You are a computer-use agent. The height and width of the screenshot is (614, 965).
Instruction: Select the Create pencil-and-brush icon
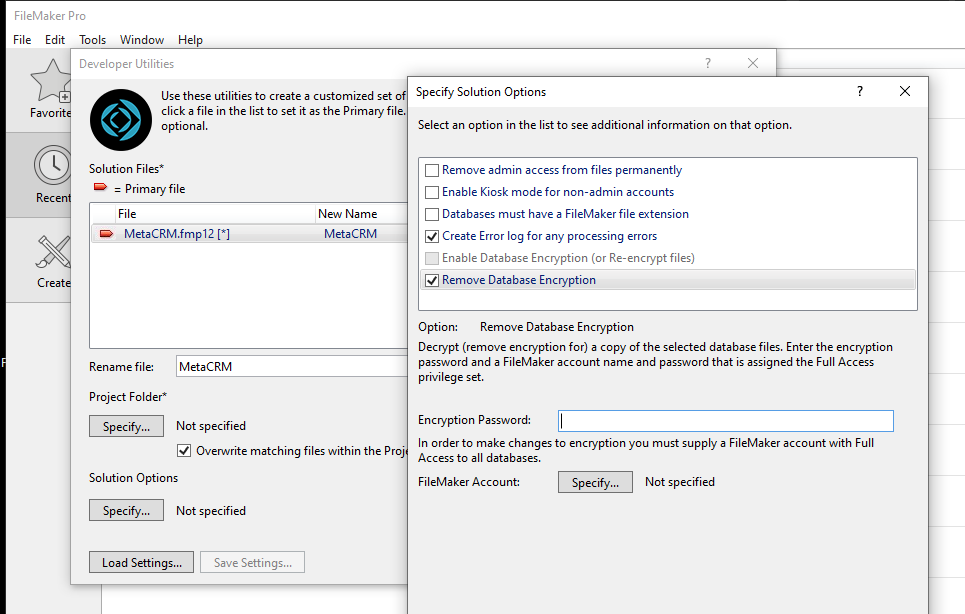coord(52,253)
